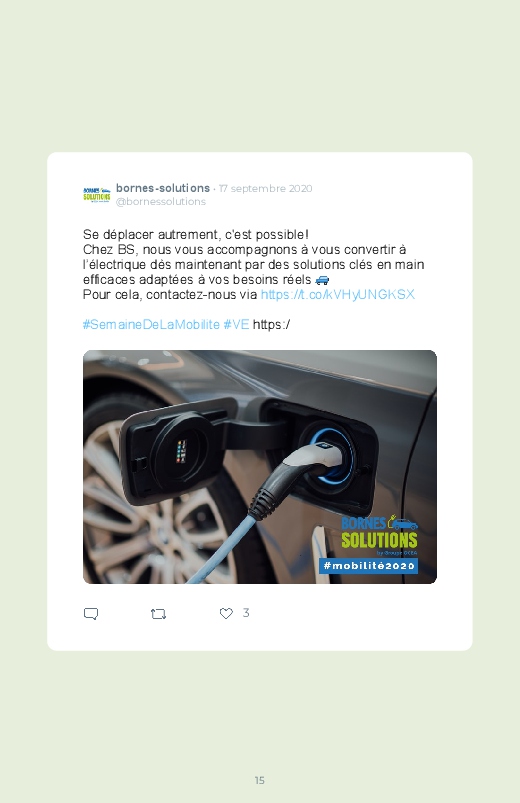Click page number 15 at bottom
Image resolution: width=520 pixels, height=803 pixels.
pos(260,780)
